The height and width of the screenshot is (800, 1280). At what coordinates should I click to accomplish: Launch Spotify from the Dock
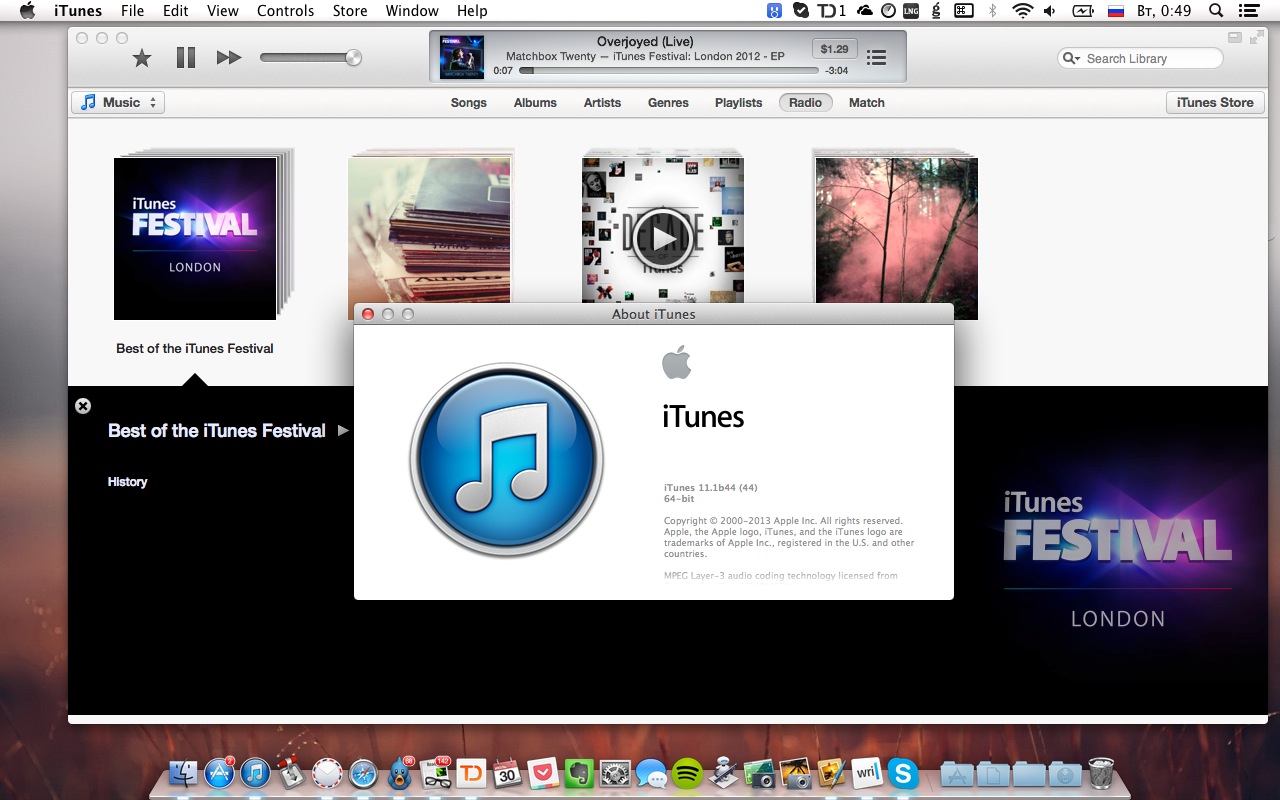pos(687,773)
